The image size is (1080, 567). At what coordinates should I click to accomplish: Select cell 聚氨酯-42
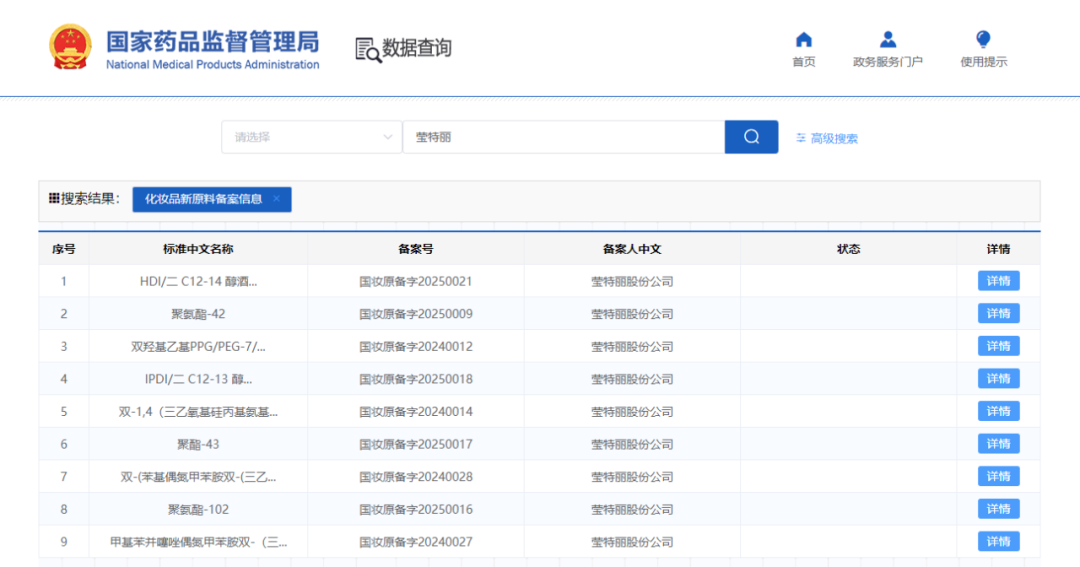tap(198, 313)
